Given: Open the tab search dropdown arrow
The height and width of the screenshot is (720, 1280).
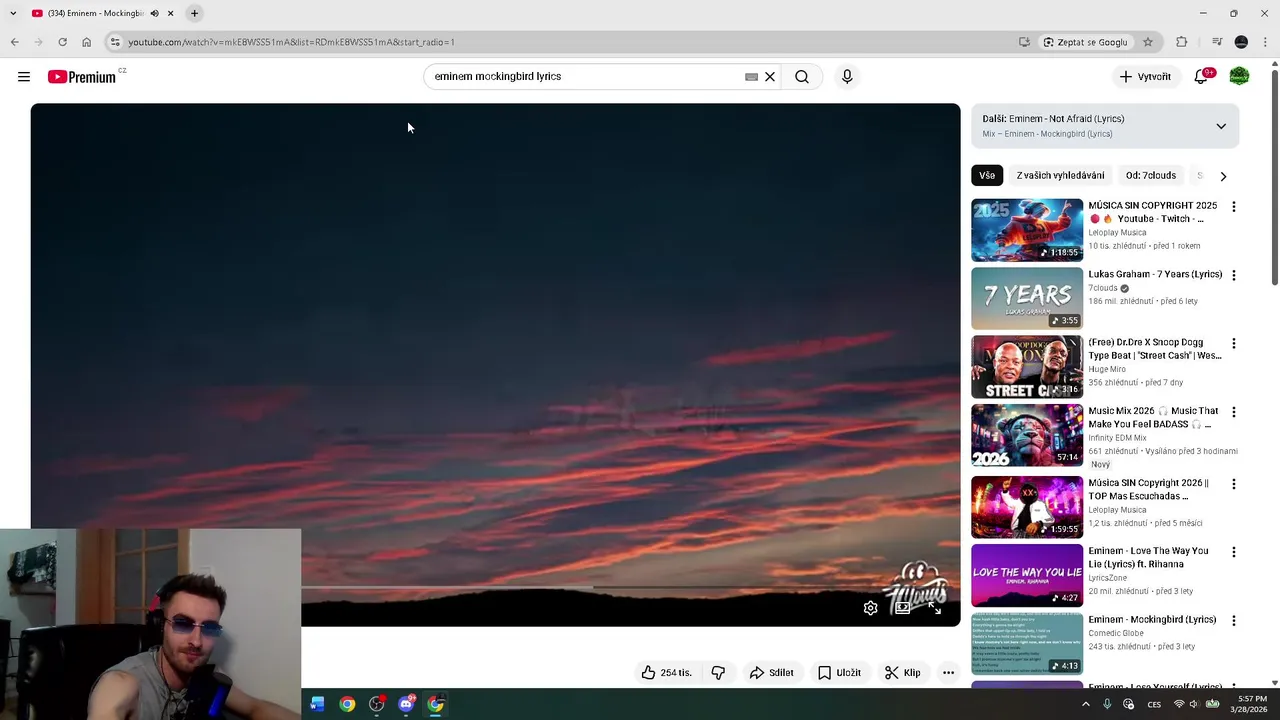Looking at the screenshot, I should coord(12,13).
